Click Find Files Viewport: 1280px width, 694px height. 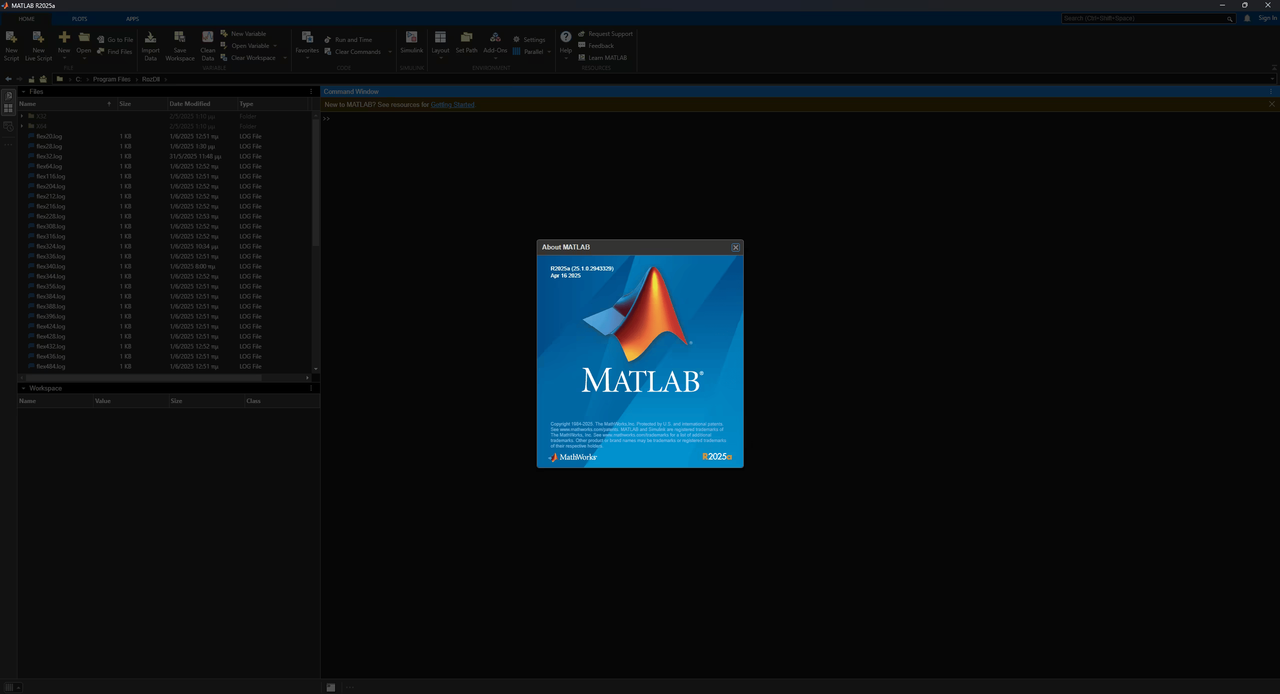click(x=115, y=52)
